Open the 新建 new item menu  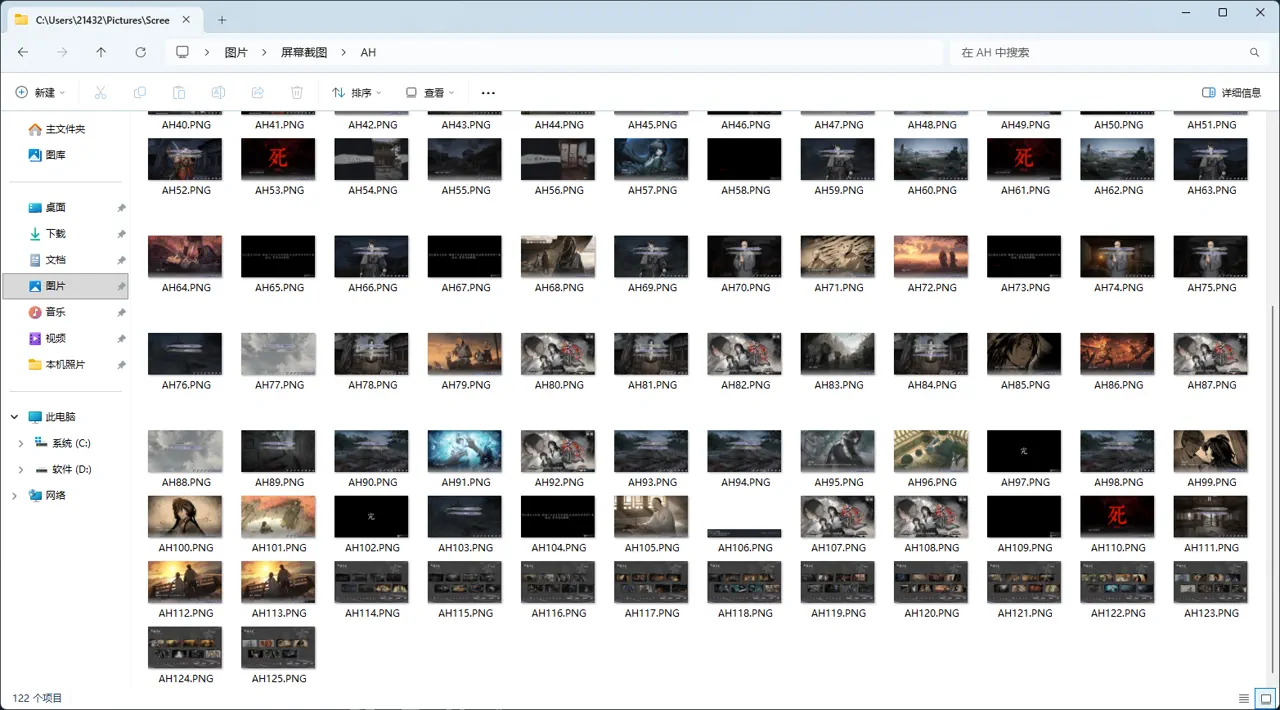pos(40,93)
